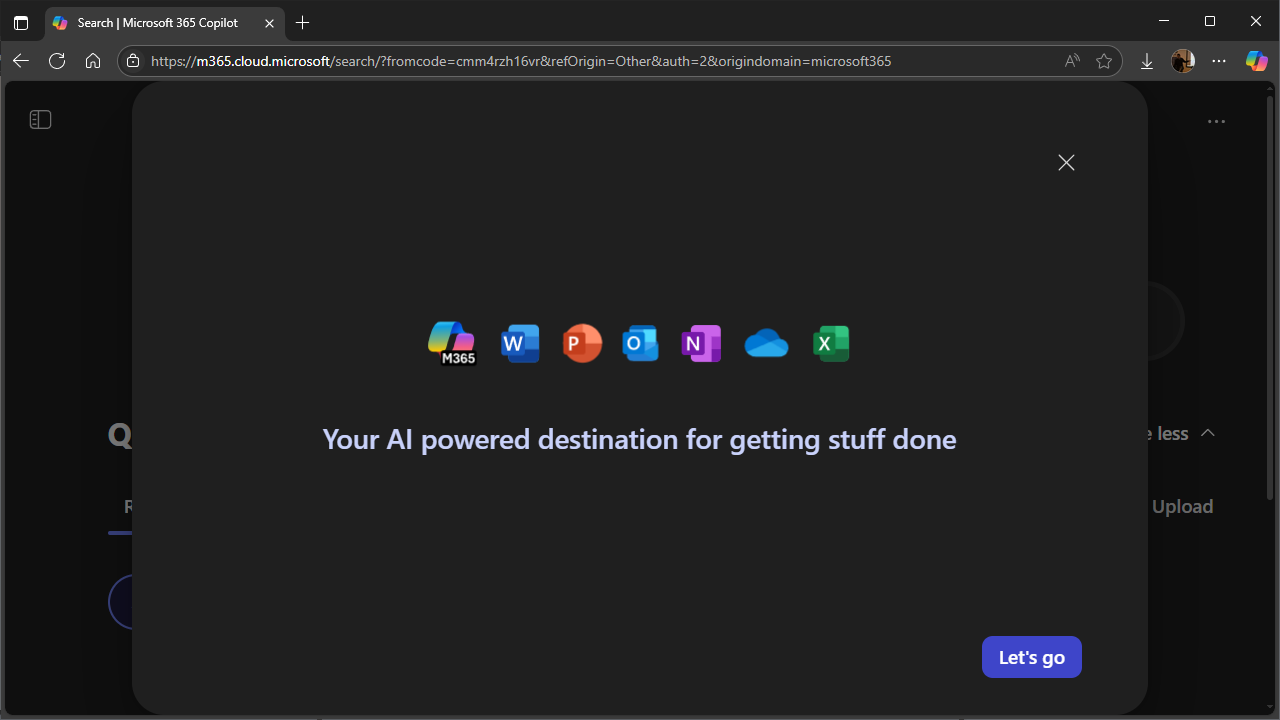The height and width of the screenshot is (720, 1280).
Task: Open browser Downloads
Action: point(1147,61)
